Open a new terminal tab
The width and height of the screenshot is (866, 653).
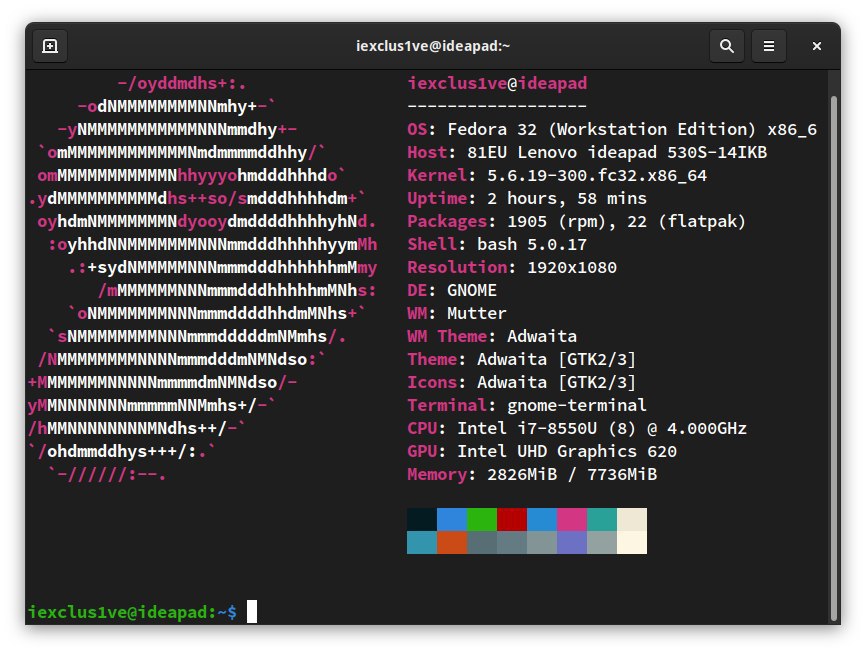tap(50, 46)
